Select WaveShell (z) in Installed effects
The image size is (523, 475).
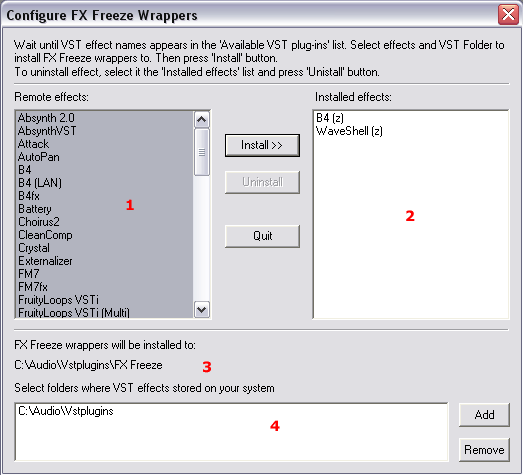pos(349,131)
